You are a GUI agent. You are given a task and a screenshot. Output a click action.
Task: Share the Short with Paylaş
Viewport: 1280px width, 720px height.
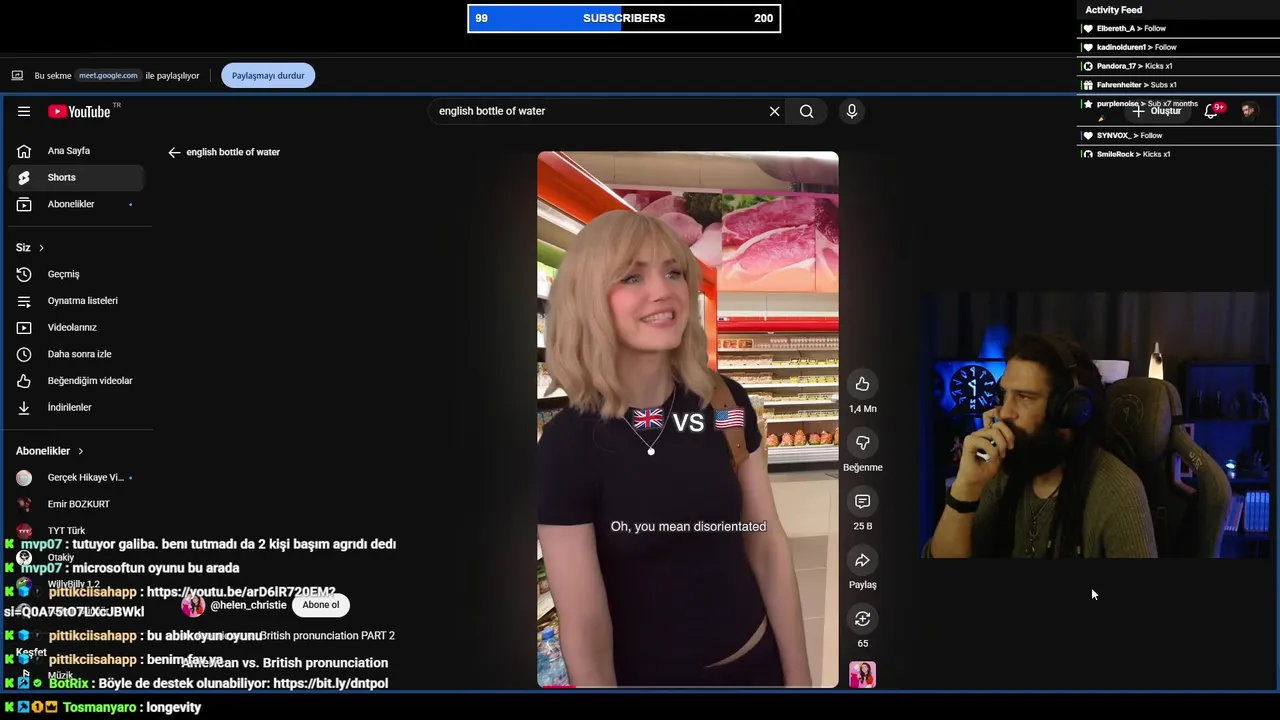point(862,560)
